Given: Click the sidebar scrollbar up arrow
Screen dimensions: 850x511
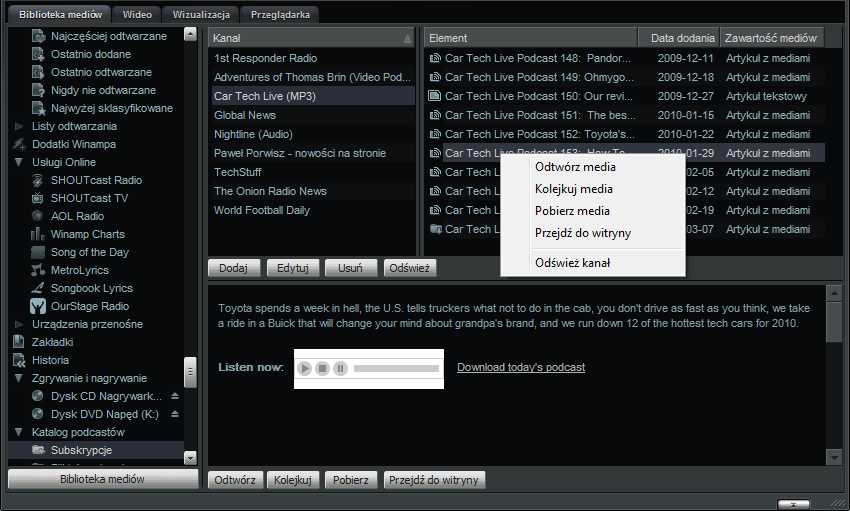Looking at the screenshot, I should (190, 34).
